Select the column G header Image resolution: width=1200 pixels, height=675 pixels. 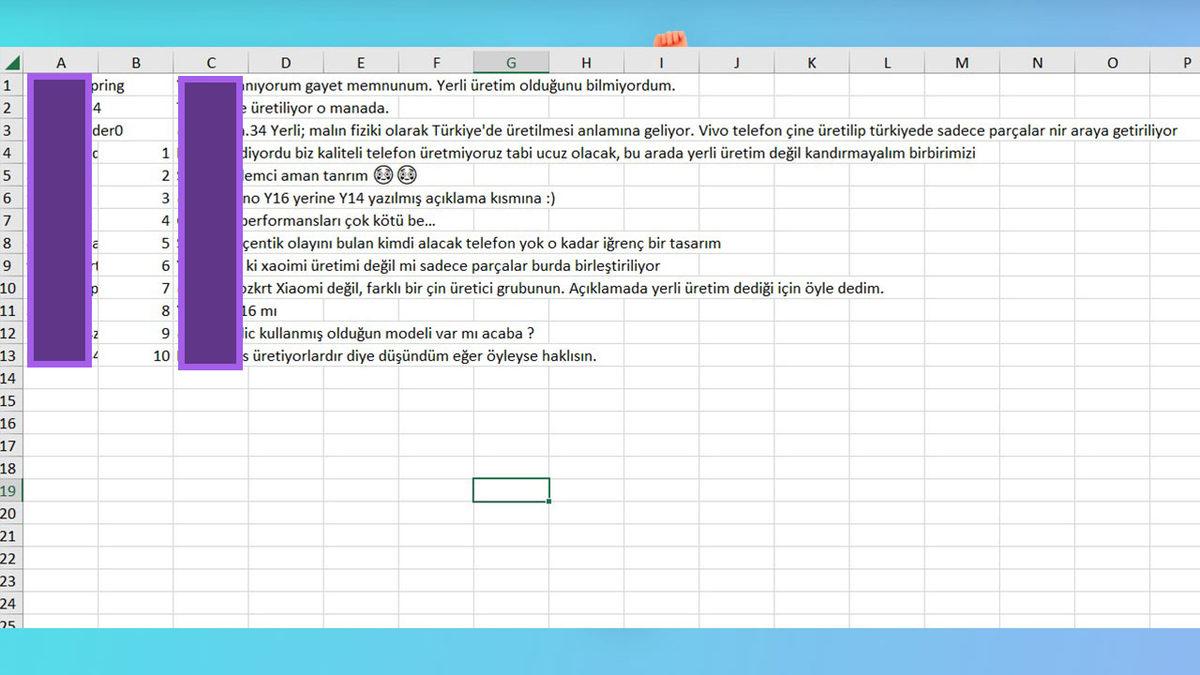point(511,63)
